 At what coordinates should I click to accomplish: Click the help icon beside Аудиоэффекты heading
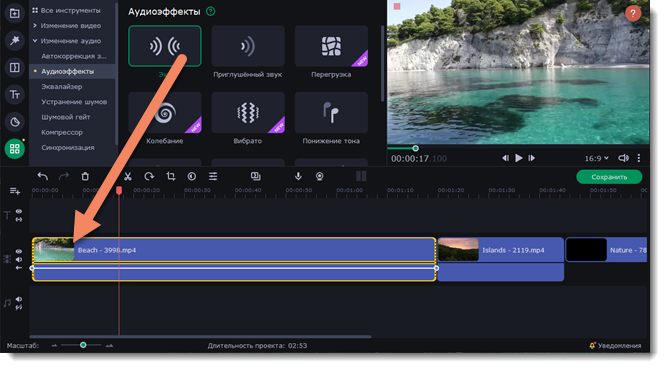pos(210,11)
